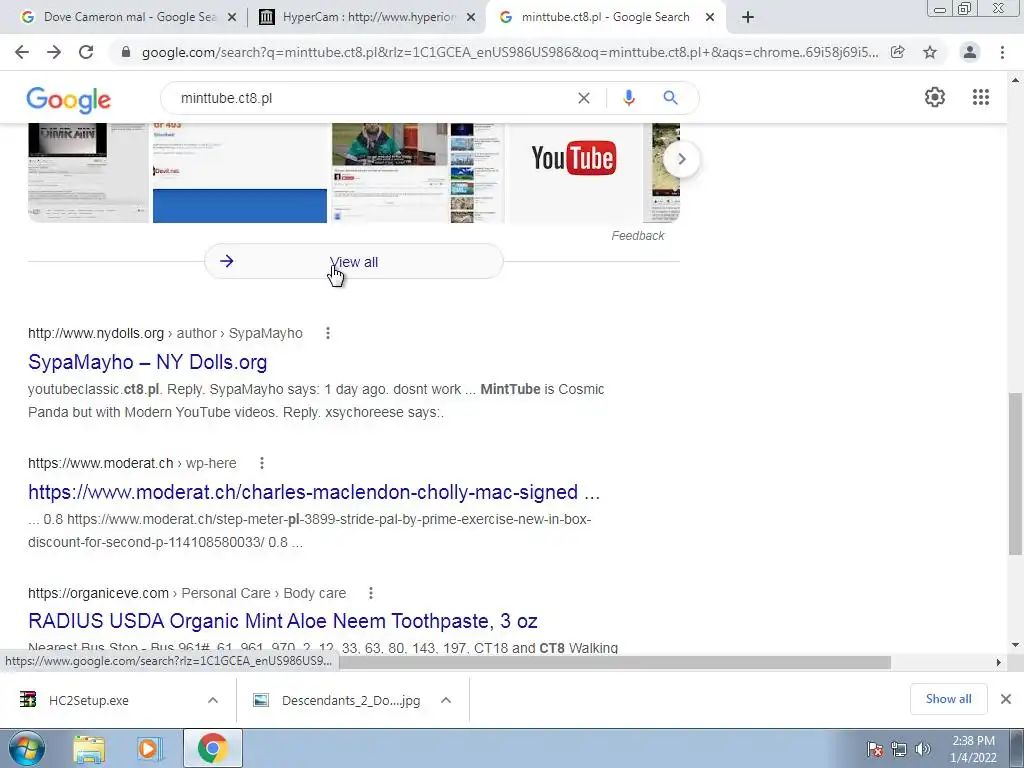Viewport: 1024px width, 768px height.
Task: Open the downloaded Descendants_2 jpg file
Action: [336, 701]
